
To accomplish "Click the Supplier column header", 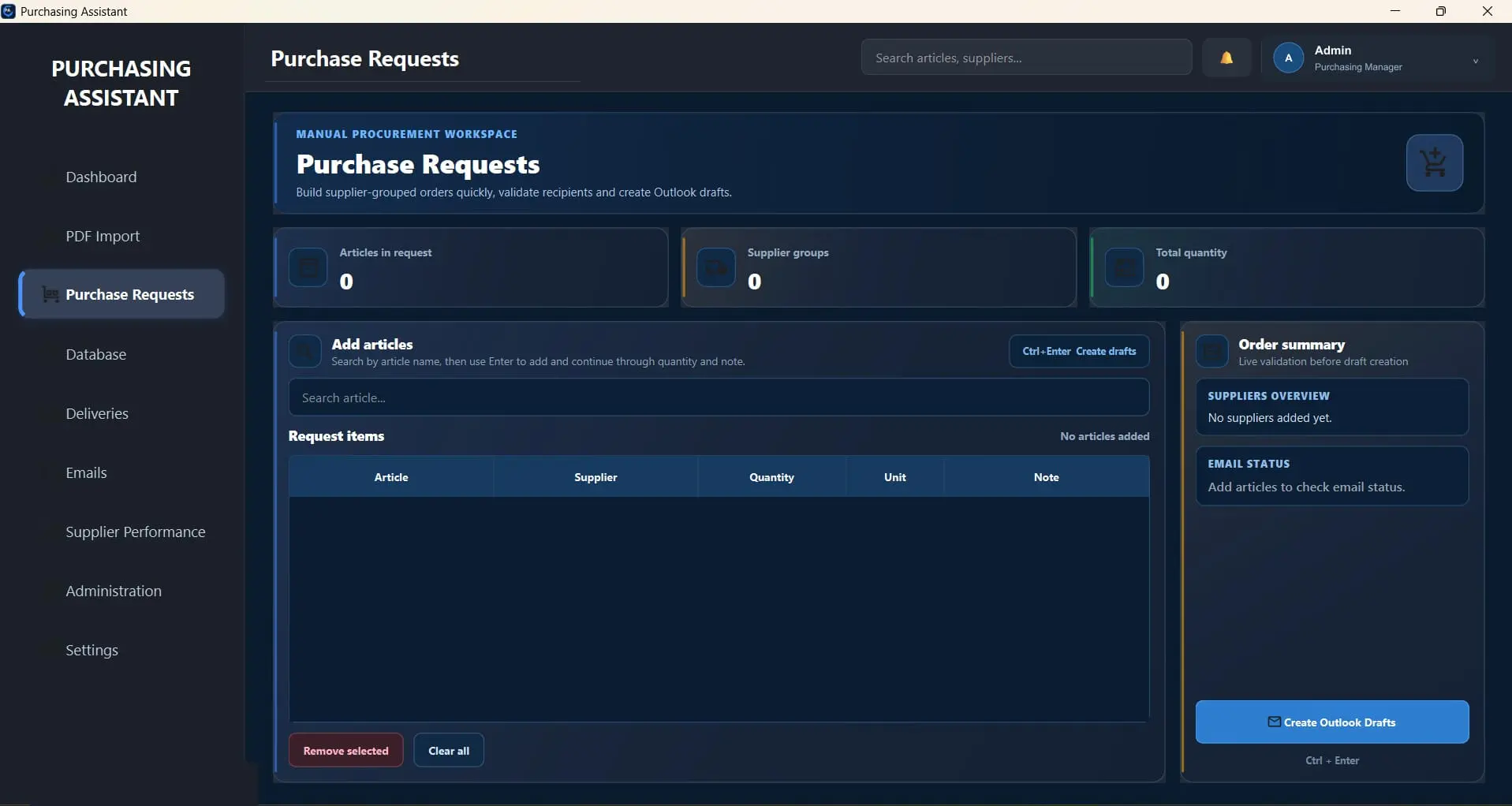I will (595, 477).
